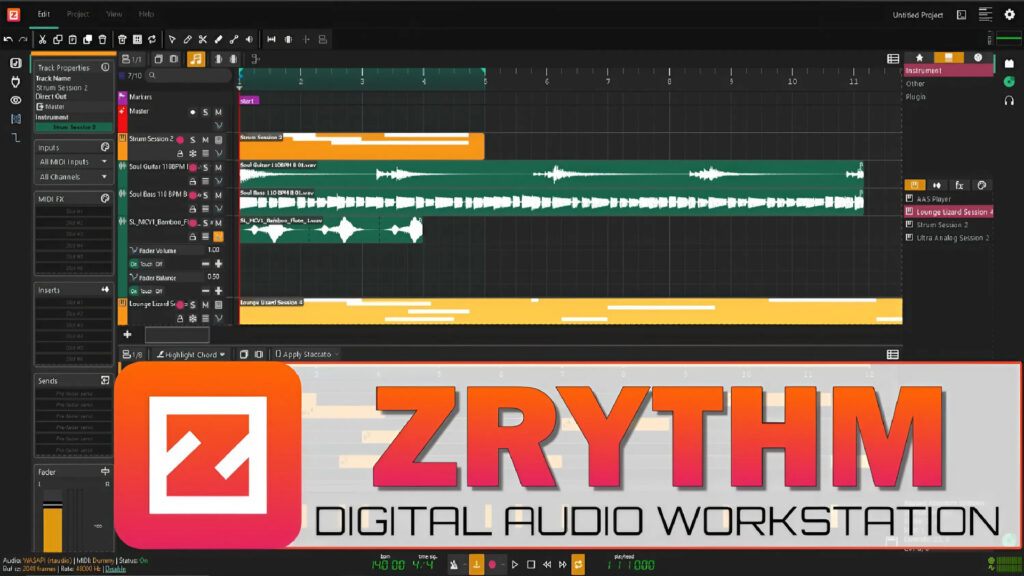Click the scissors Cut icon in toolbar
Image resolution: width=1024 pixels, height=576 pixels.
click(43, 39)
